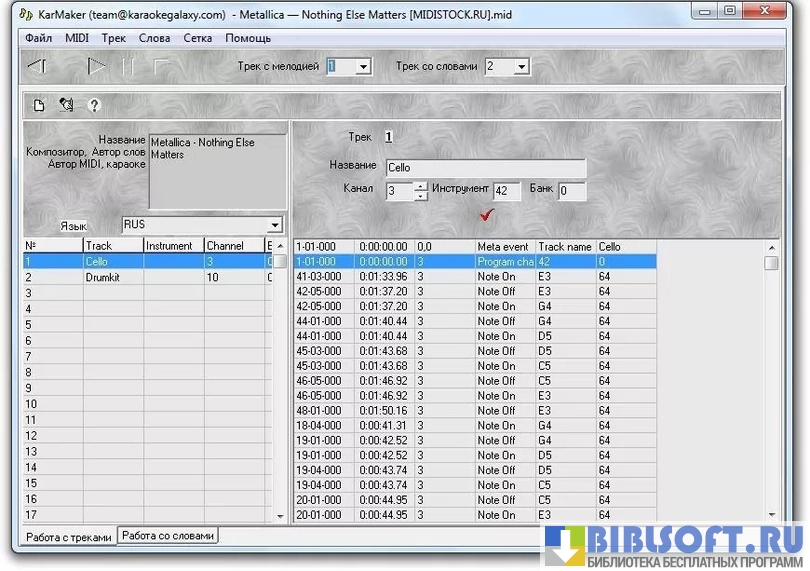This screenshot has width=810, height=571.
Task: Click the Инструмент field showing 42
Action: point(506,190)
